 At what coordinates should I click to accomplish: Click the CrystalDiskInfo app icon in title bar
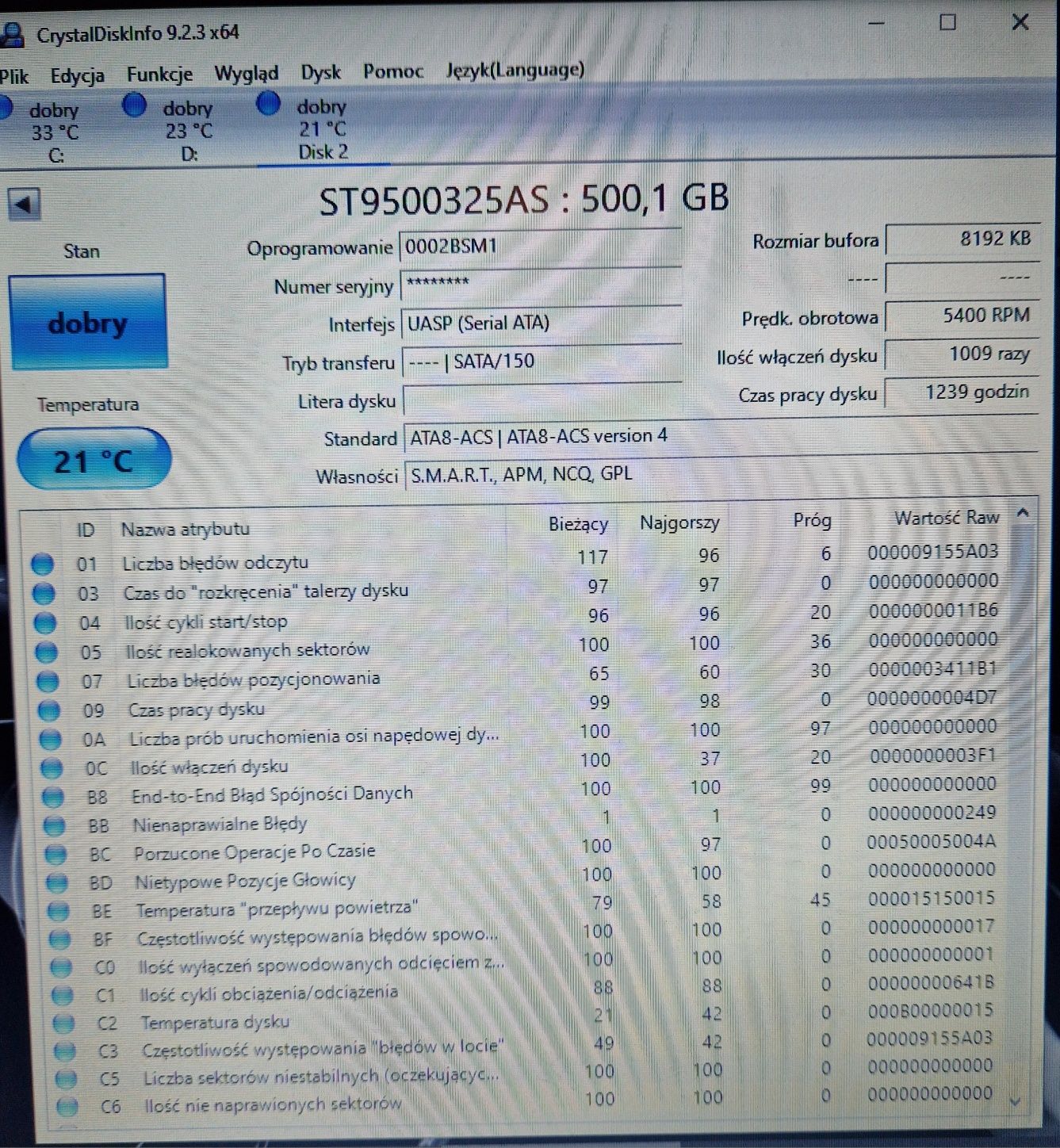coord(13,36)
